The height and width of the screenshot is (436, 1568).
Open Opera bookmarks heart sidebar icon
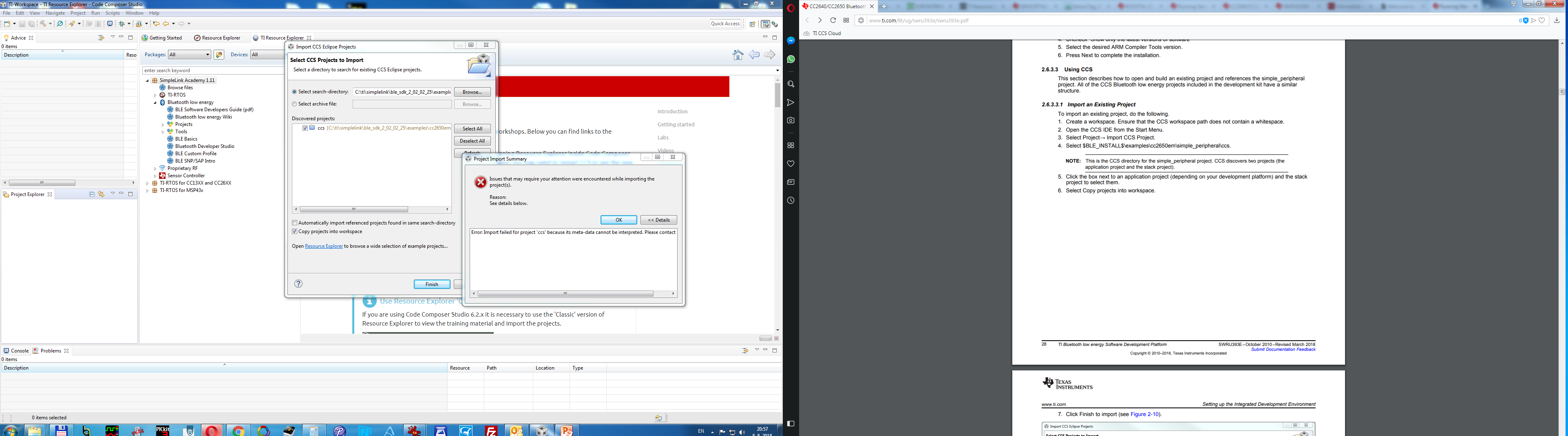[x=791, y=163]
